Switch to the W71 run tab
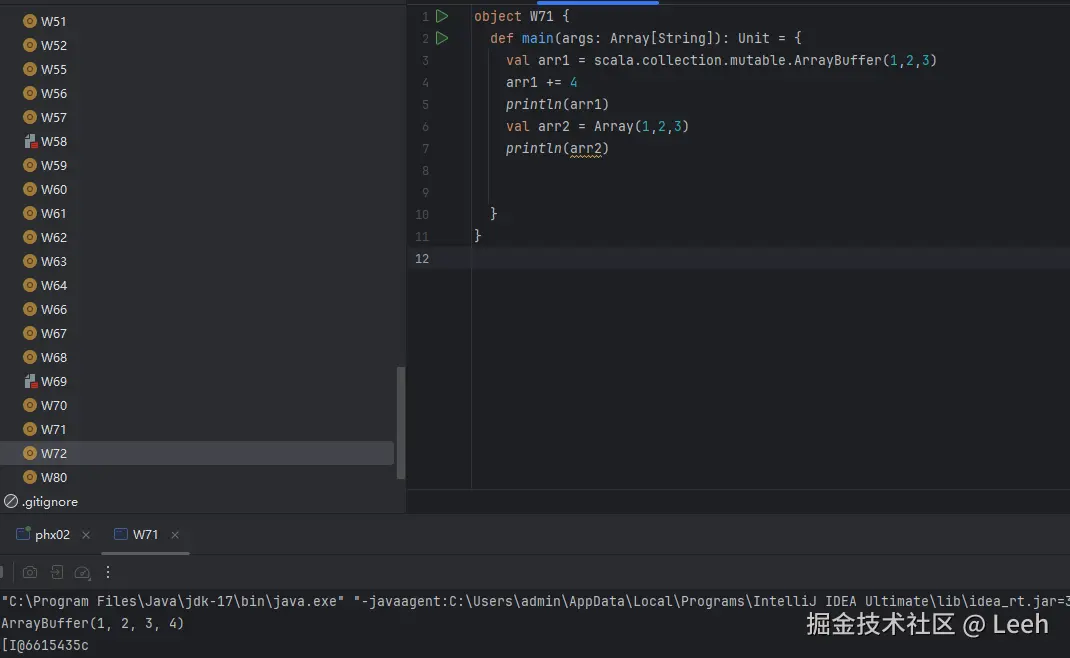 tap(145, 534)
